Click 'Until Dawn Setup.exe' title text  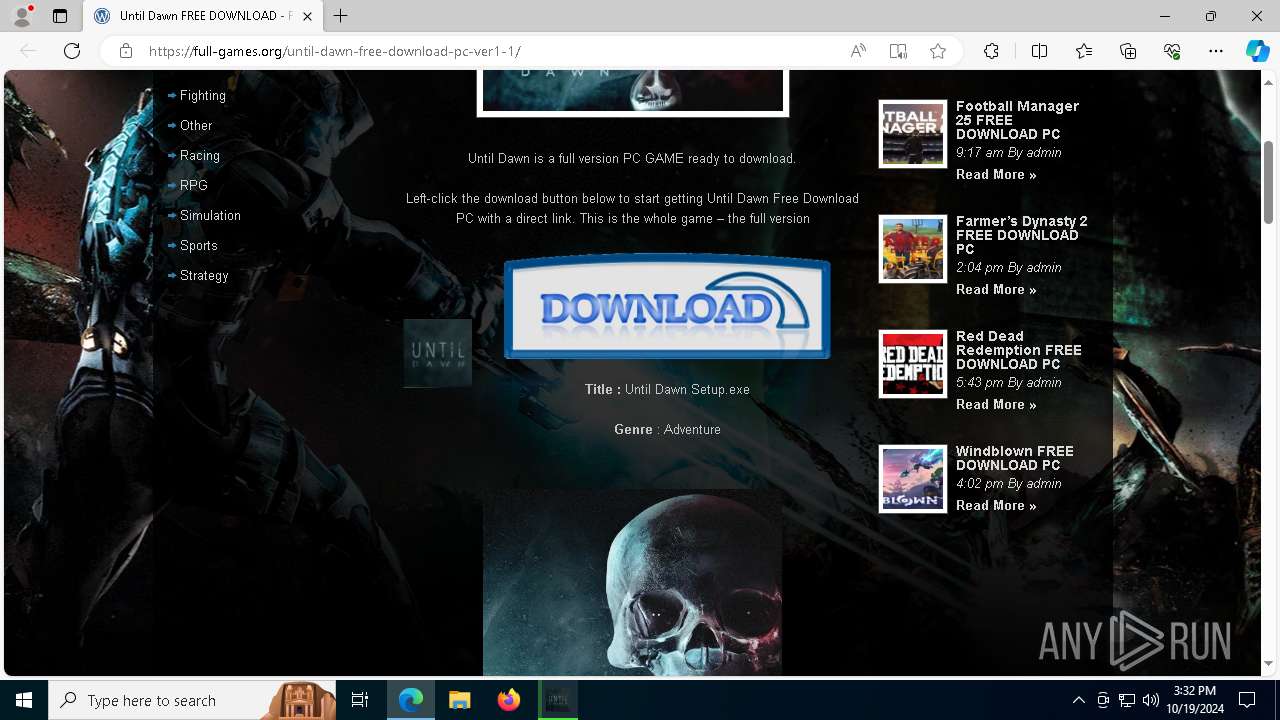[x=687, y=390]
